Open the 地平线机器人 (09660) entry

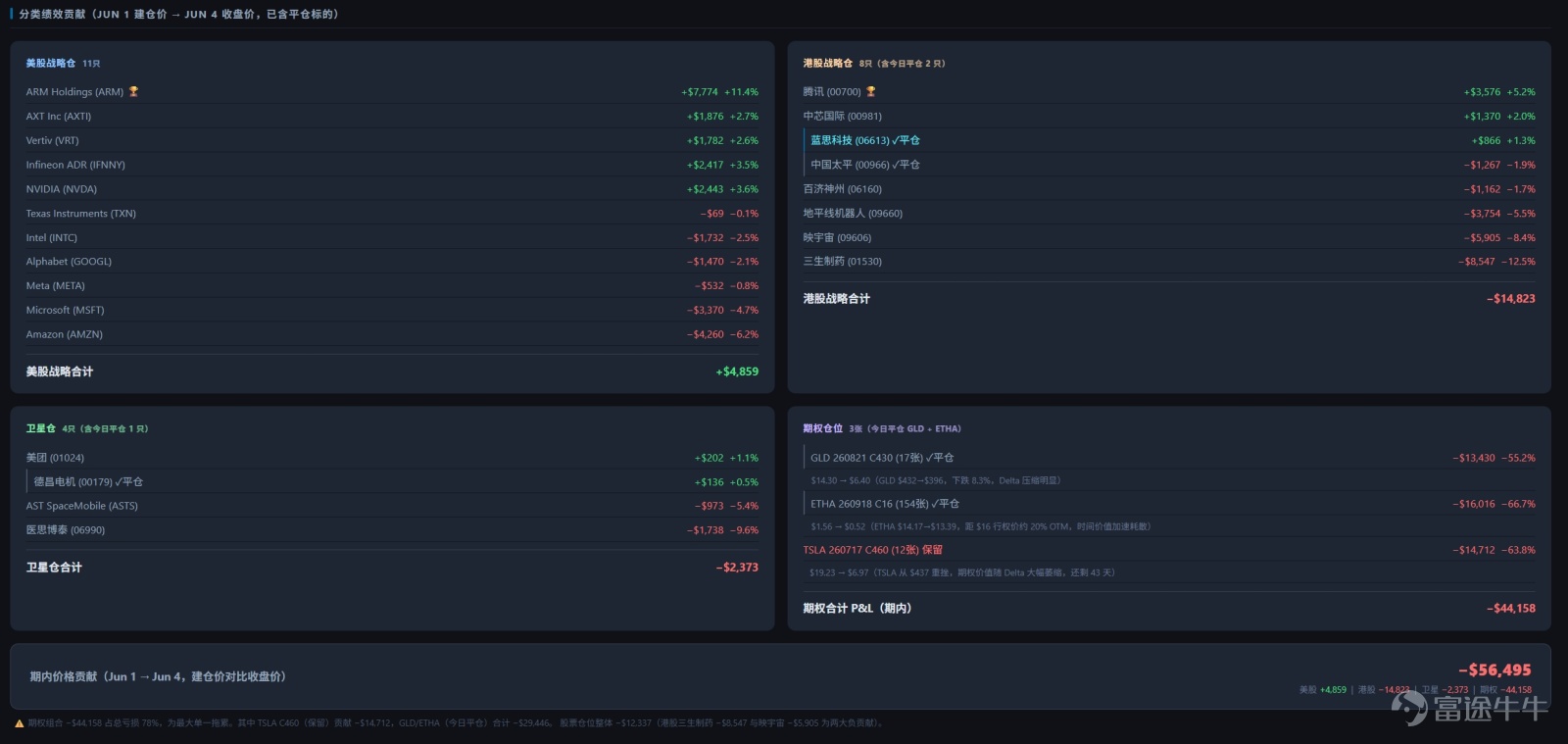[853, 214]
